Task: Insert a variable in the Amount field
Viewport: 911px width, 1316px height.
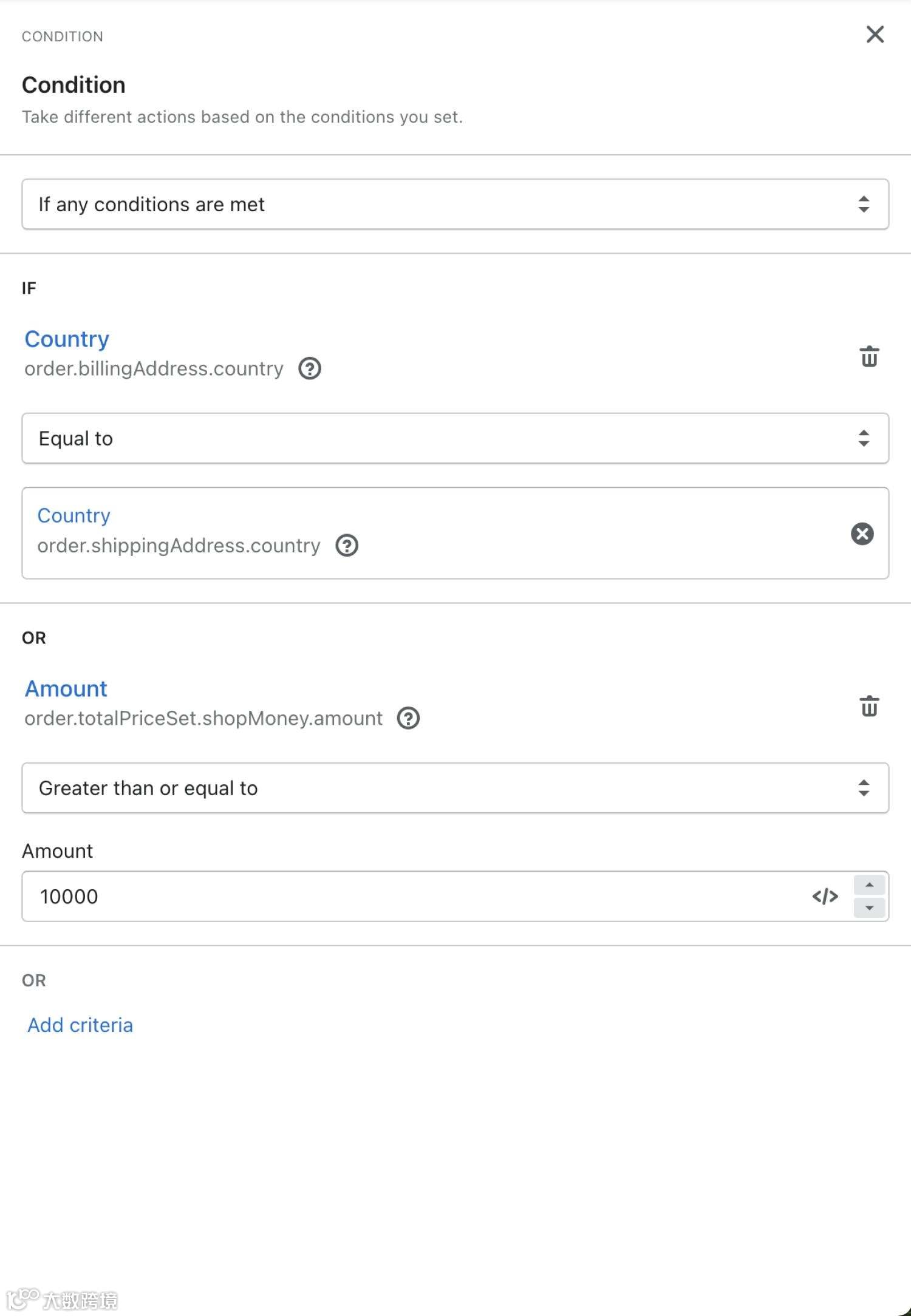Action: 825,897
